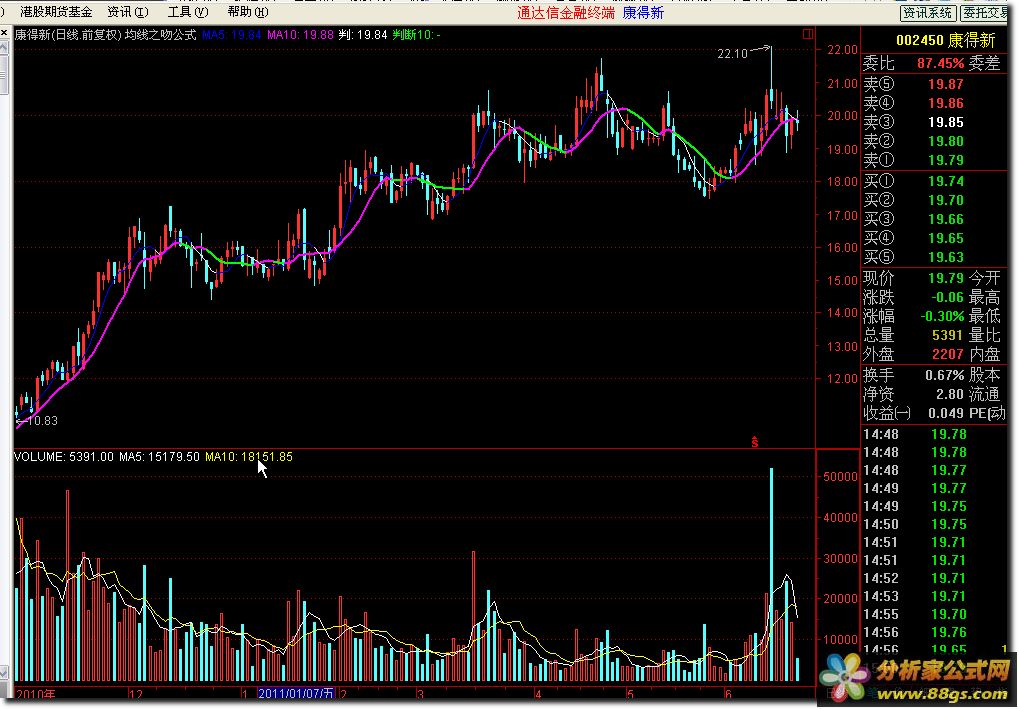The image size is (1019, 709).
Task: Click the 22.00 price axis label
Action: (842, 50)
